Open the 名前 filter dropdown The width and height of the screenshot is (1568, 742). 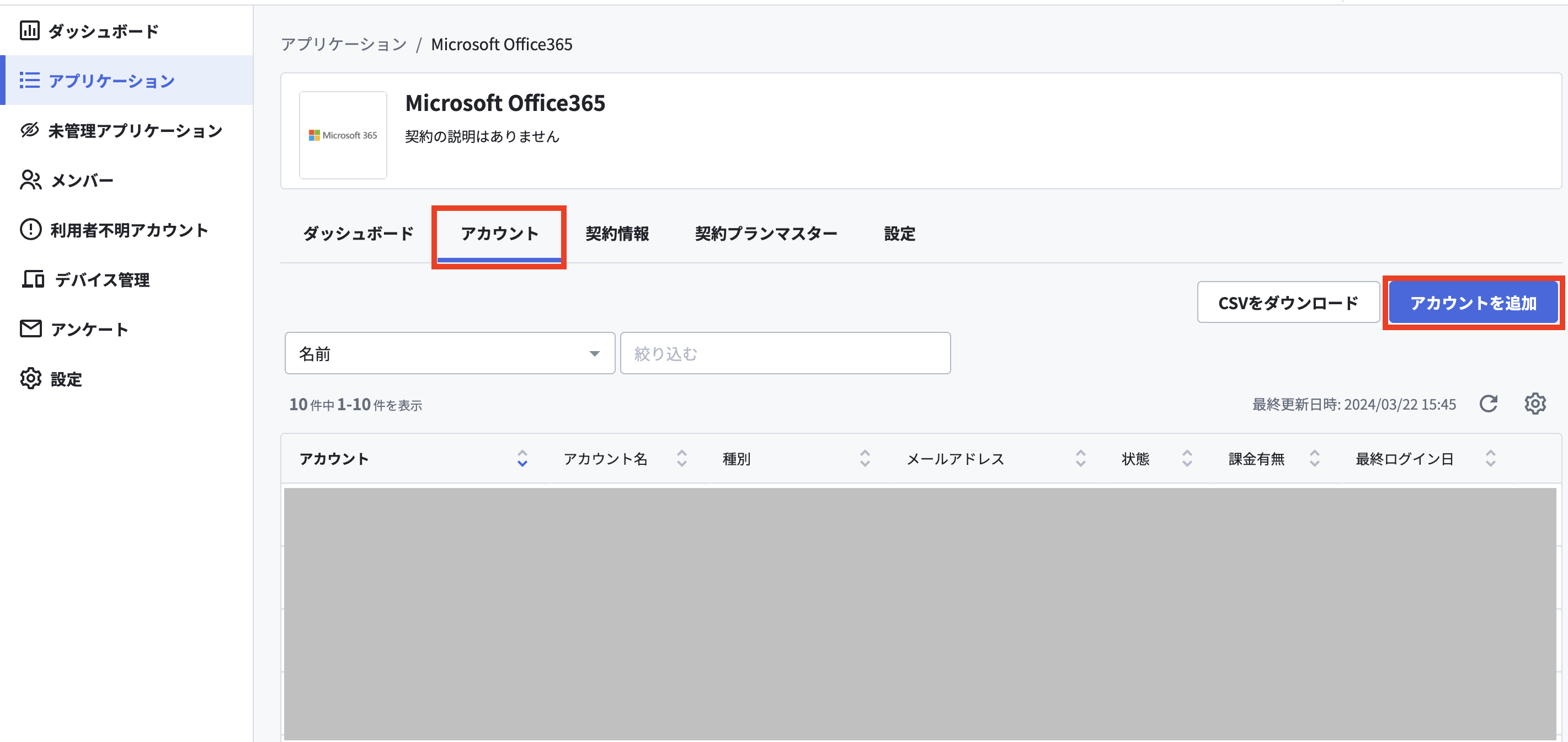[450, 353]
